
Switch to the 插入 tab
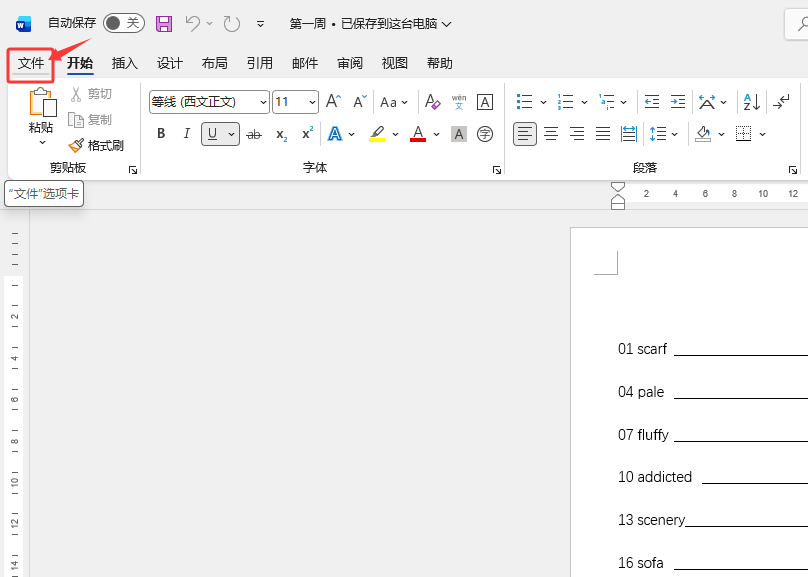click(x=125, y=64)
